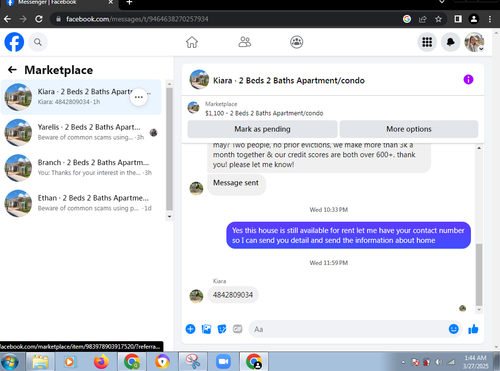Image resolution: width=500 pixels, height=371 pixels.
Task: Go to the Home feed icon
Action: (x=192, y=42)
